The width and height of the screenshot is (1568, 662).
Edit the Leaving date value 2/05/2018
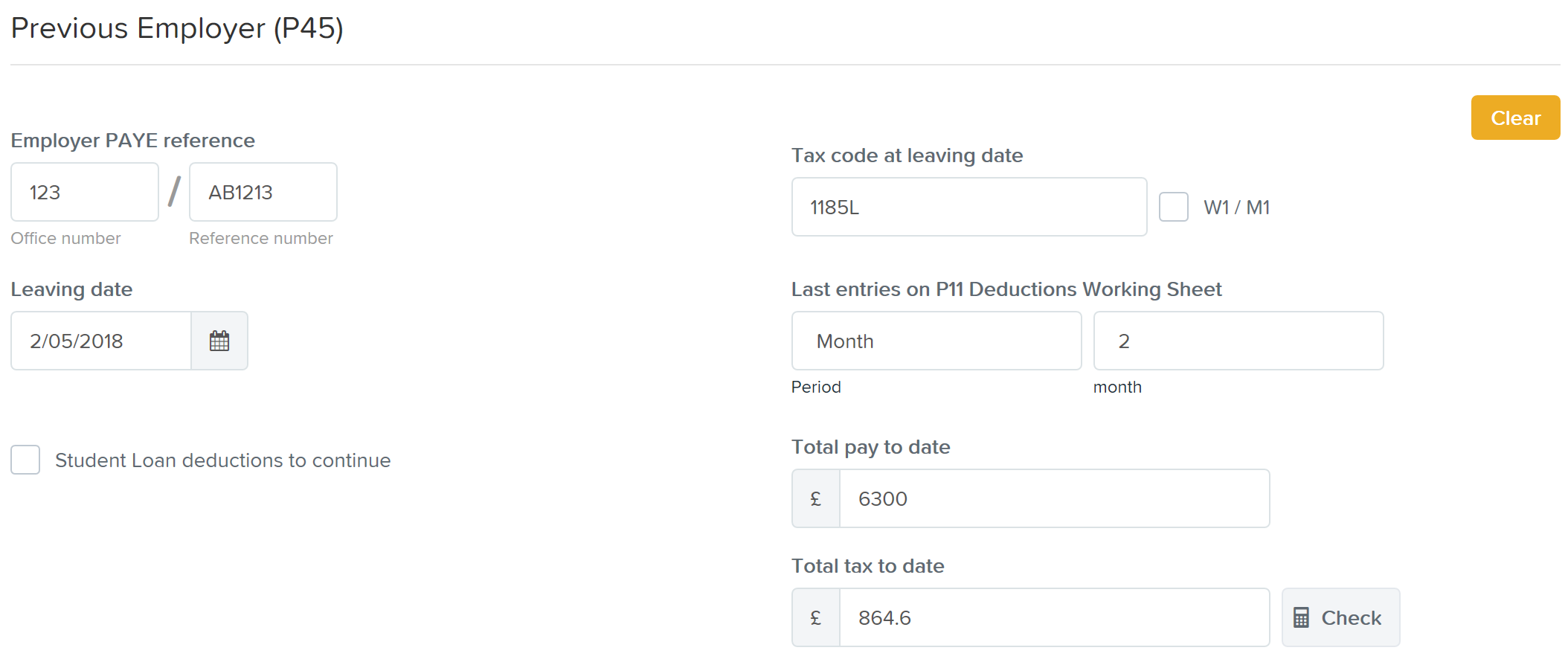click(100, 341)
